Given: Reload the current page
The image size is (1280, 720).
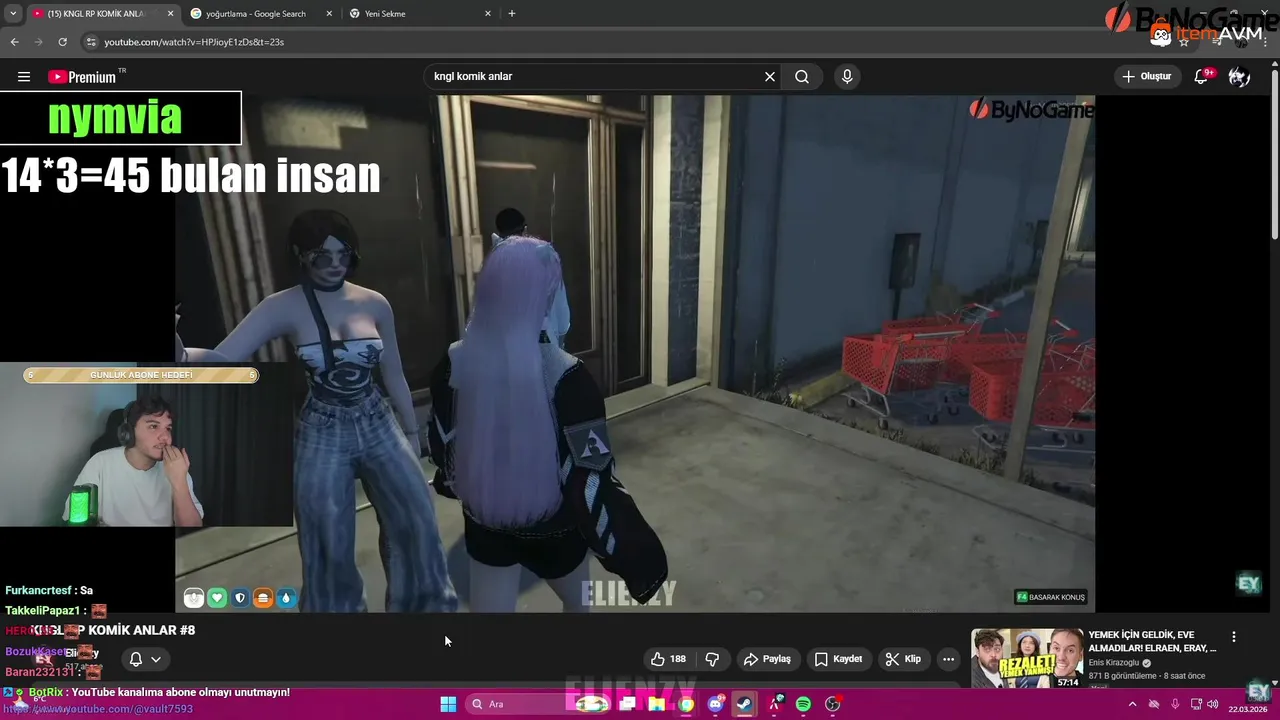Looking at the screenshot, I should point(62,42).
